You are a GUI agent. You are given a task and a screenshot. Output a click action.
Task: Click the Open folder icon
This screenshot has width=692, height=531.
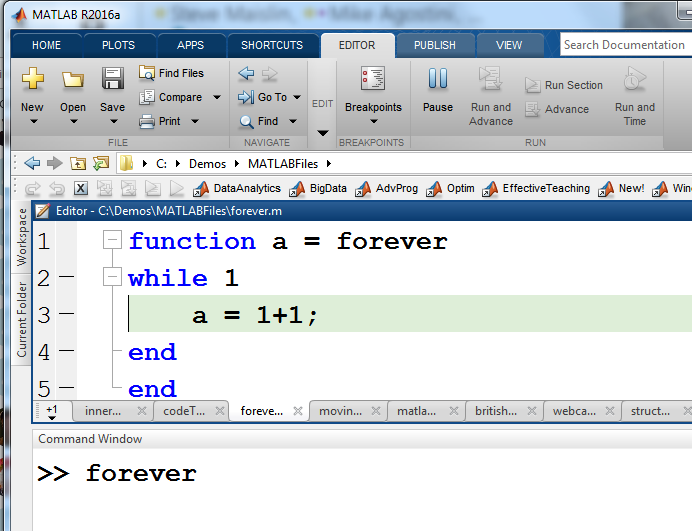tap(72, 80)
